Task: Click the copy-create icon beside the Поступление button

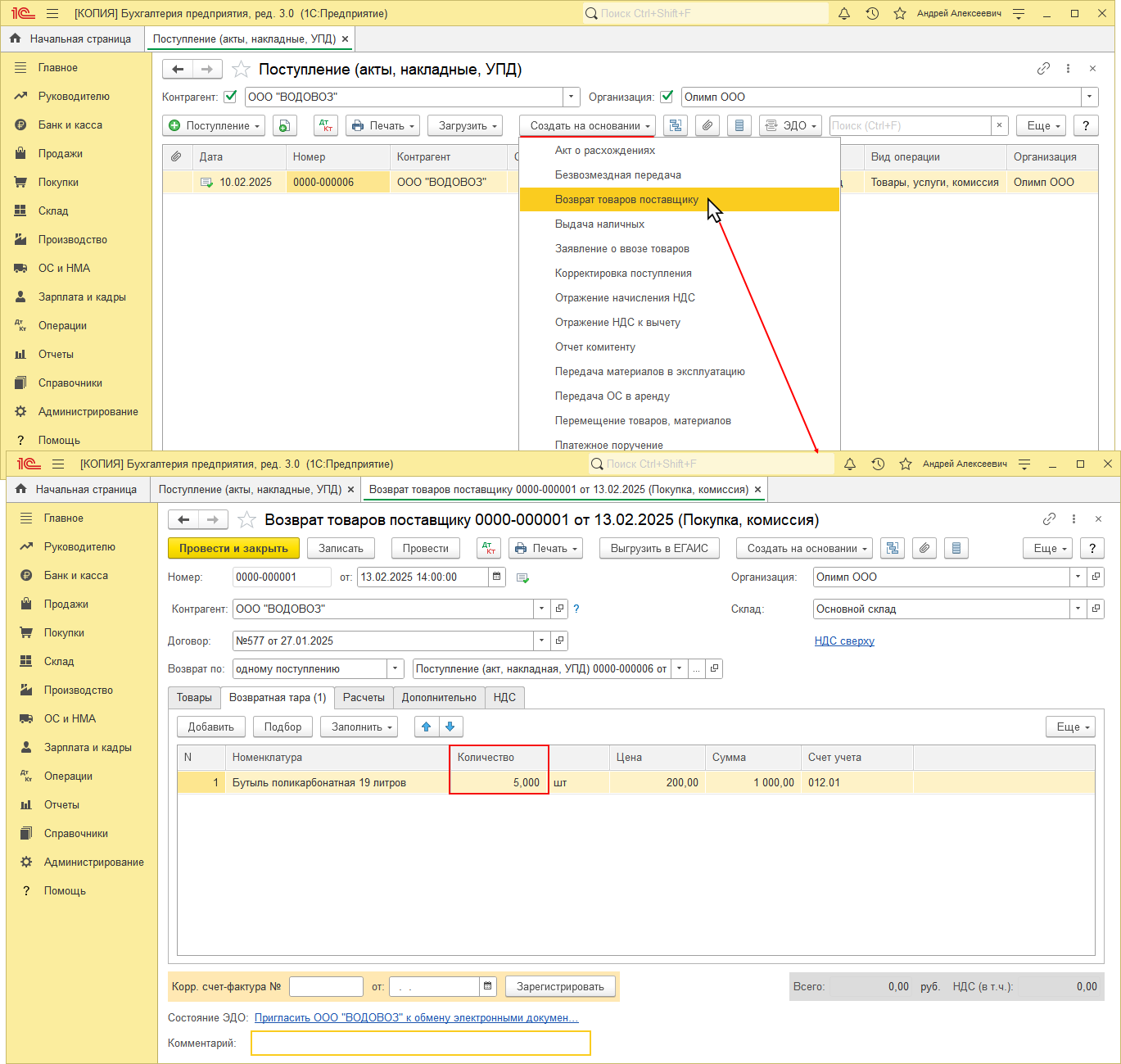Action: (283, 125)
